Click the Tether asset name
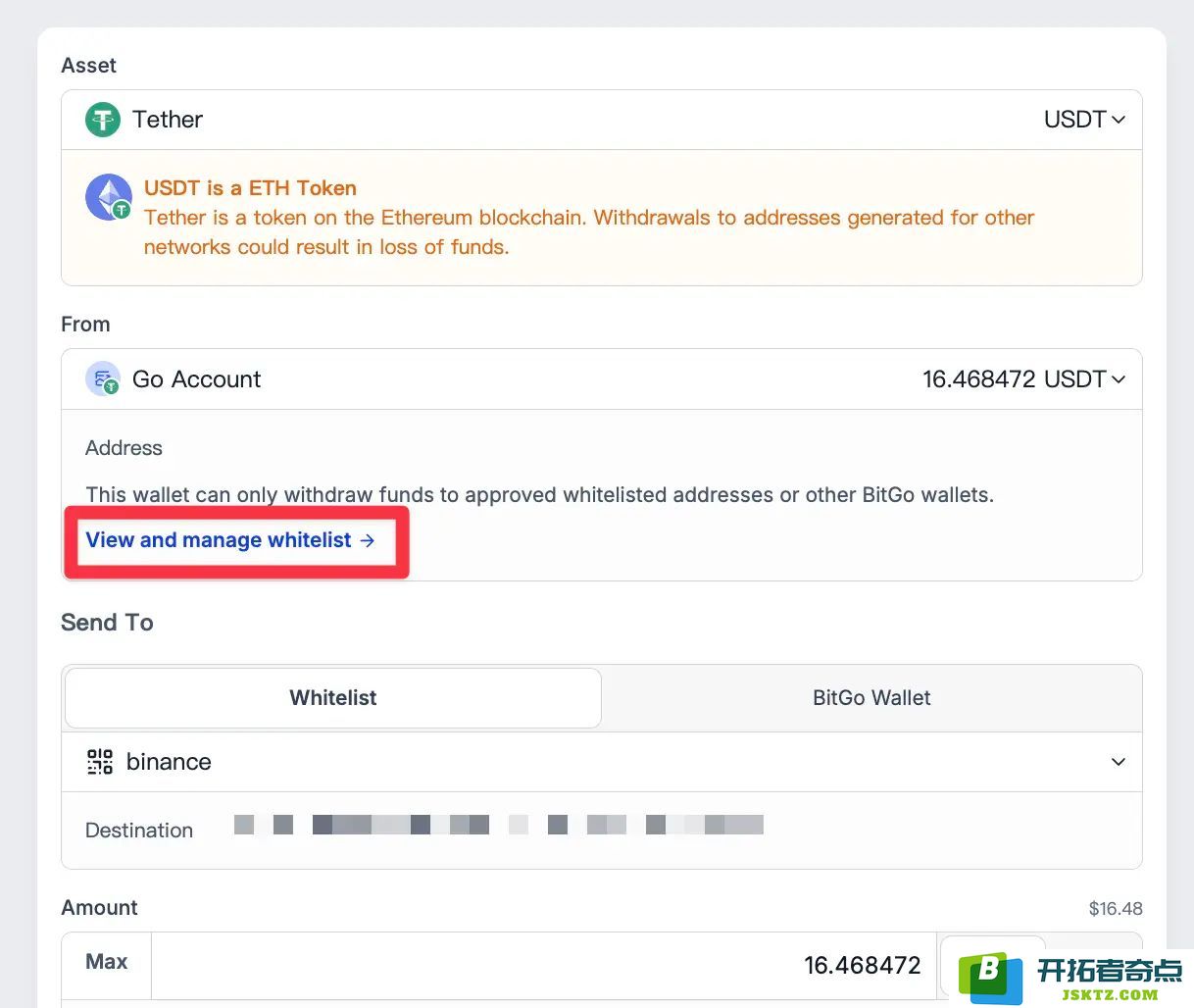The height and width of the screenshot is (1008, 1194). (x=168, y=120)
